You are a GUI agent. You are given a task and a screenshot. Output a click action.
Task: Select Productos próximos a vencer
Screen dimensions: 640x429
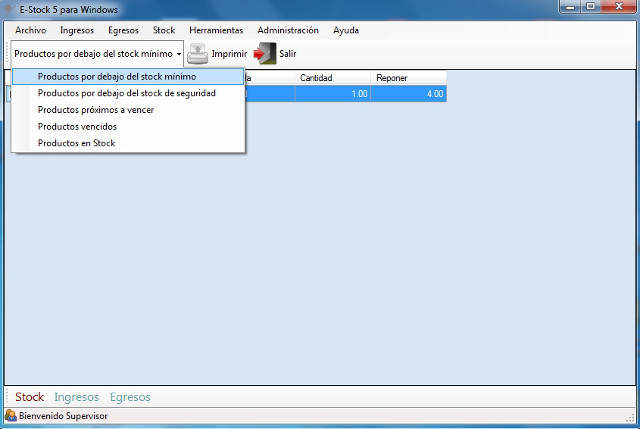point(128,110)
